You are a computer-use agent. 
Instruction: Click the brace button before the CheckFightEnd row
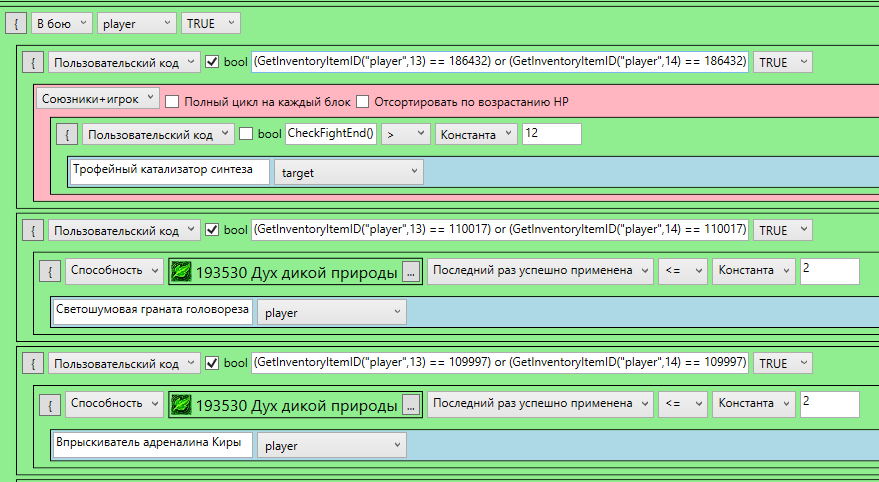(66, 134)
